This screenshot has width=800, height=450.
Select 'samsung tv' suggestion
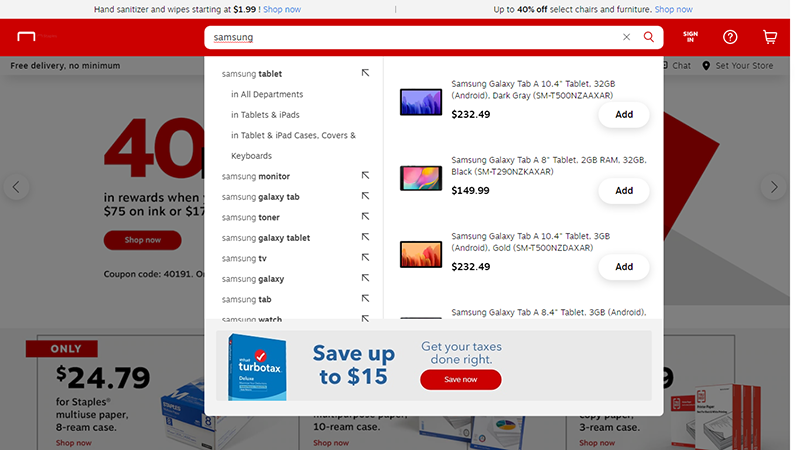point(244,258)
